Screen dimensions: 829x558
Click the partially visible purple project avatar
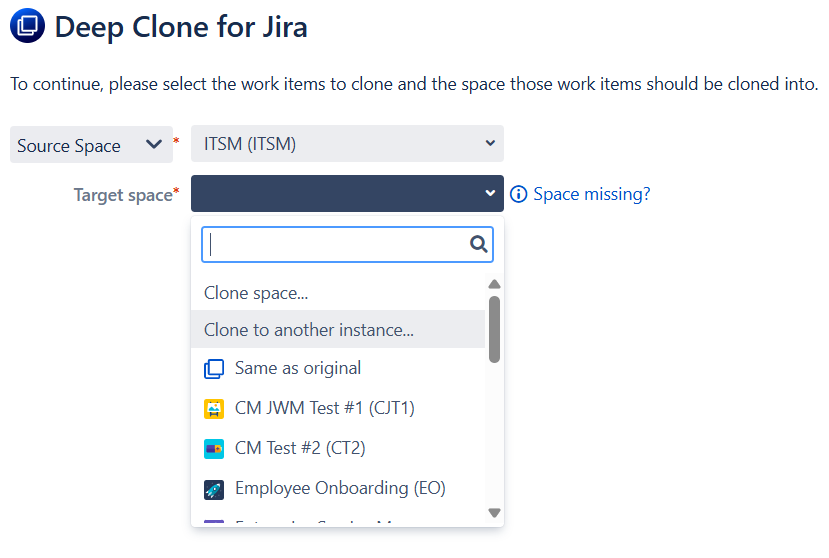(x=214, y=522)
